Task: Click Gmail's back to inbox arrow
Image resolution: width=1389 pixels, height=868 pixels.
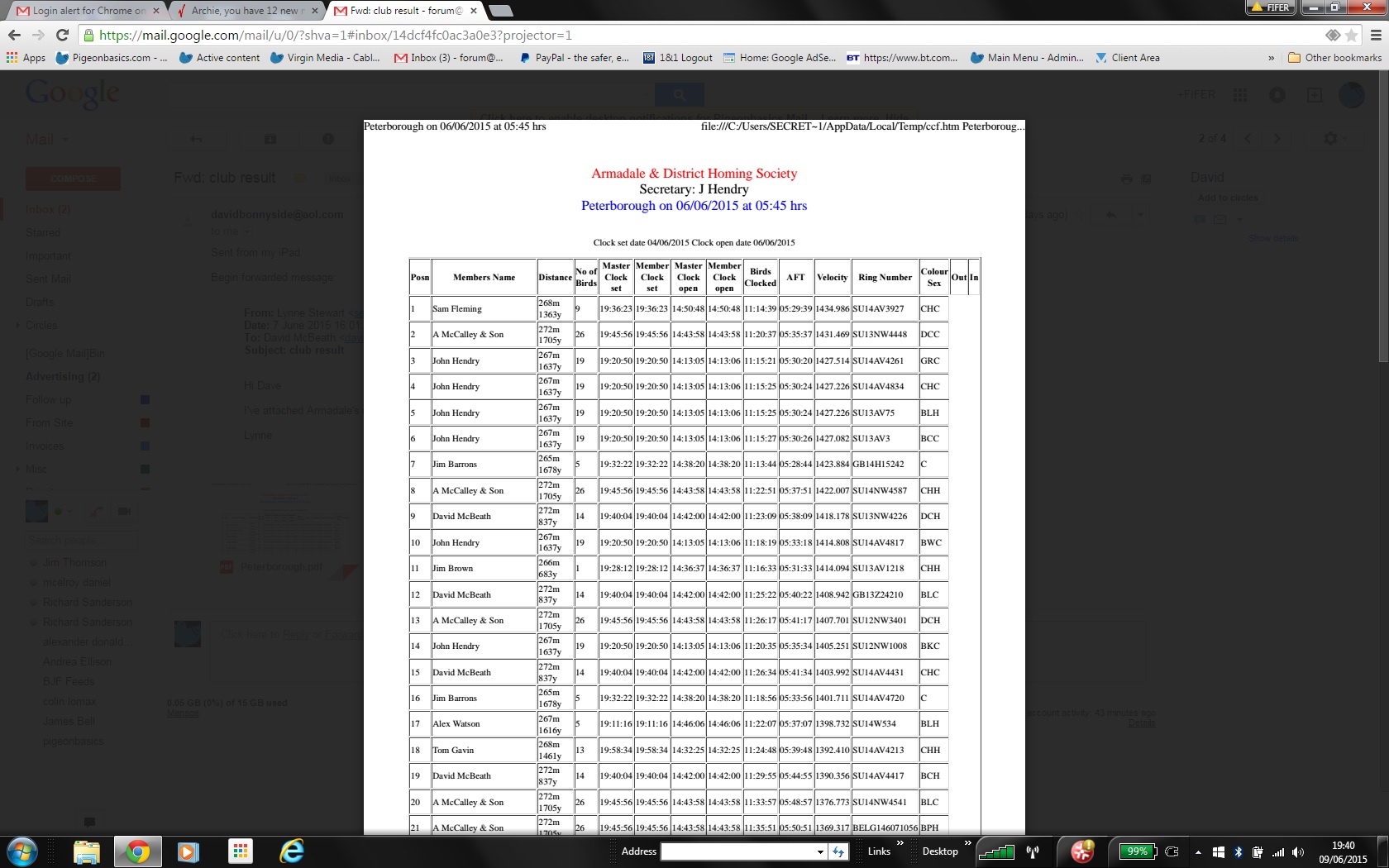Action: click(196, 139)
